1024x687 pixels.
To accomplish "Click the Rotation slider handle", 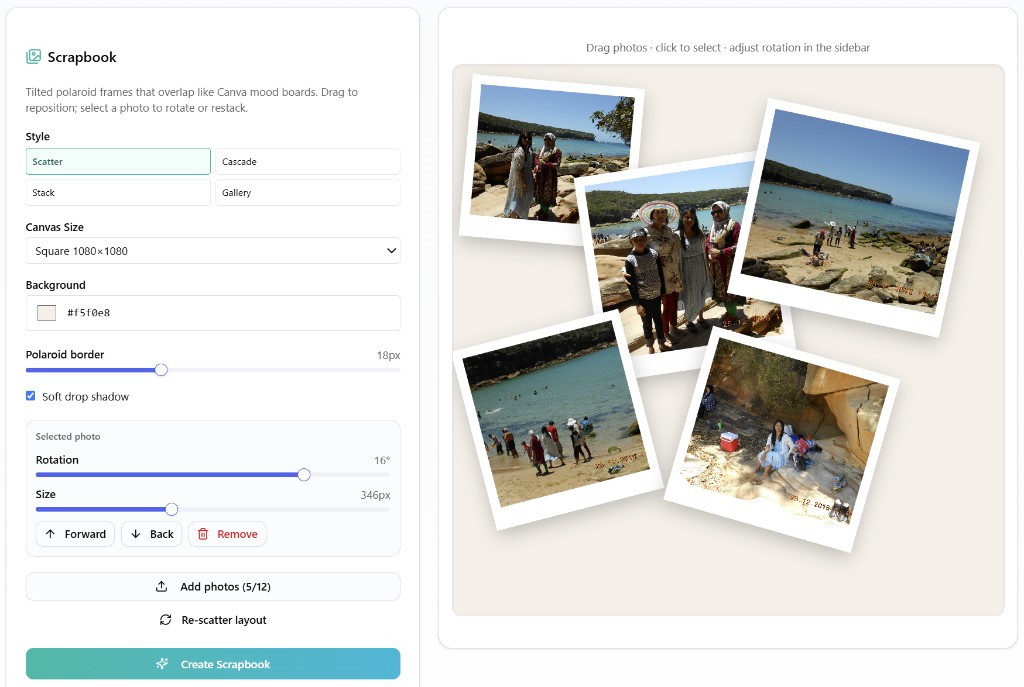I will click(304, 475).
